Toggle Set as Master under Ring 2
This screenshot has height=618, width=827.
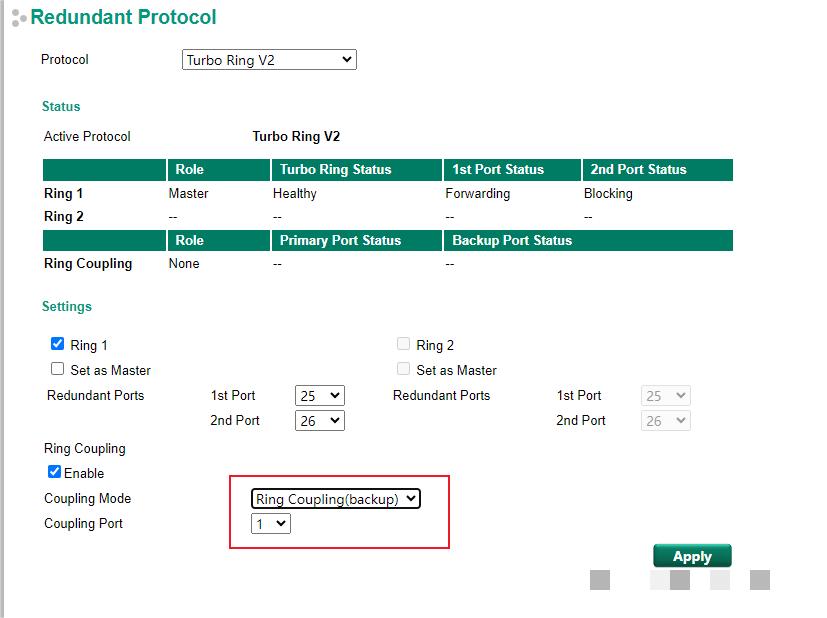(403, 369)
